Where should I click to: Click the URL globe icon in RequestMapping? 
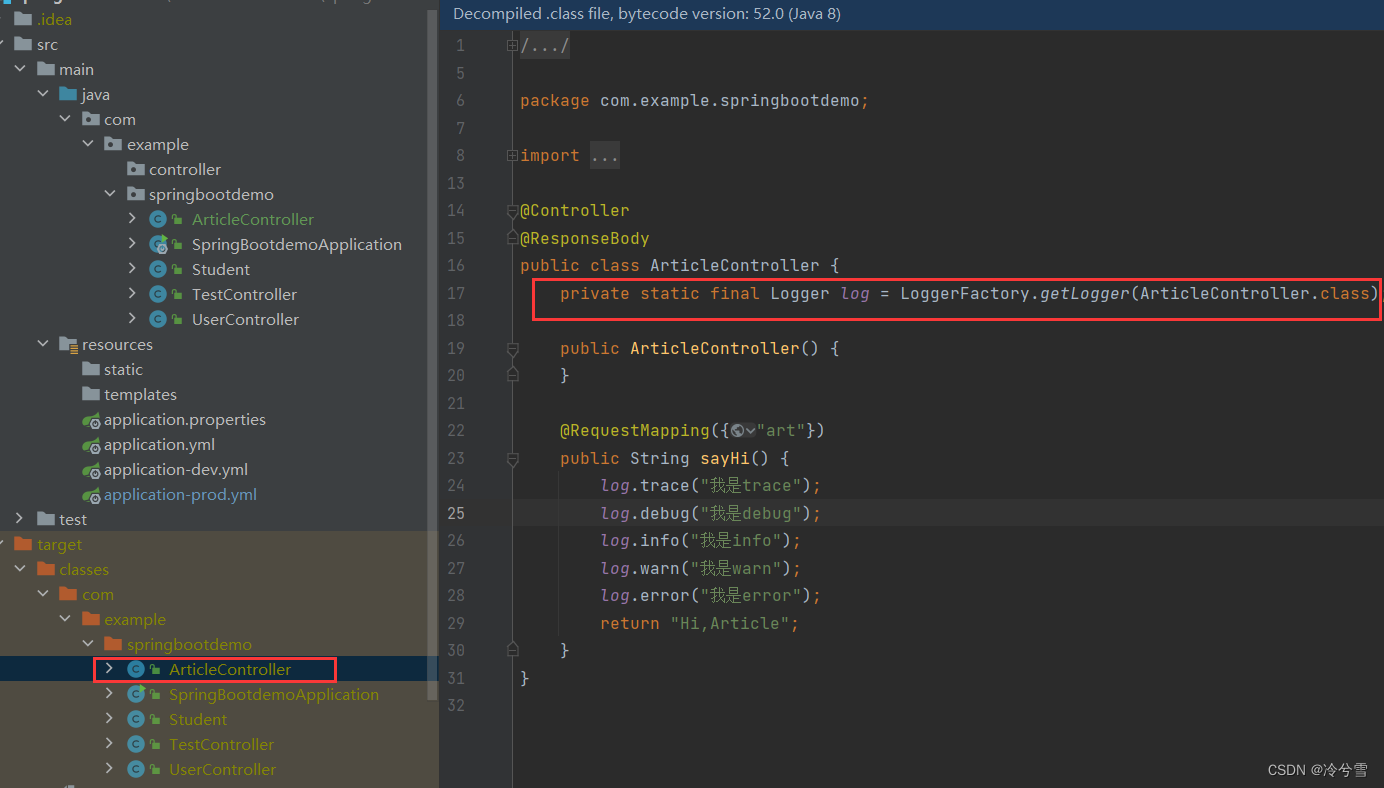[x=737, y=431]
